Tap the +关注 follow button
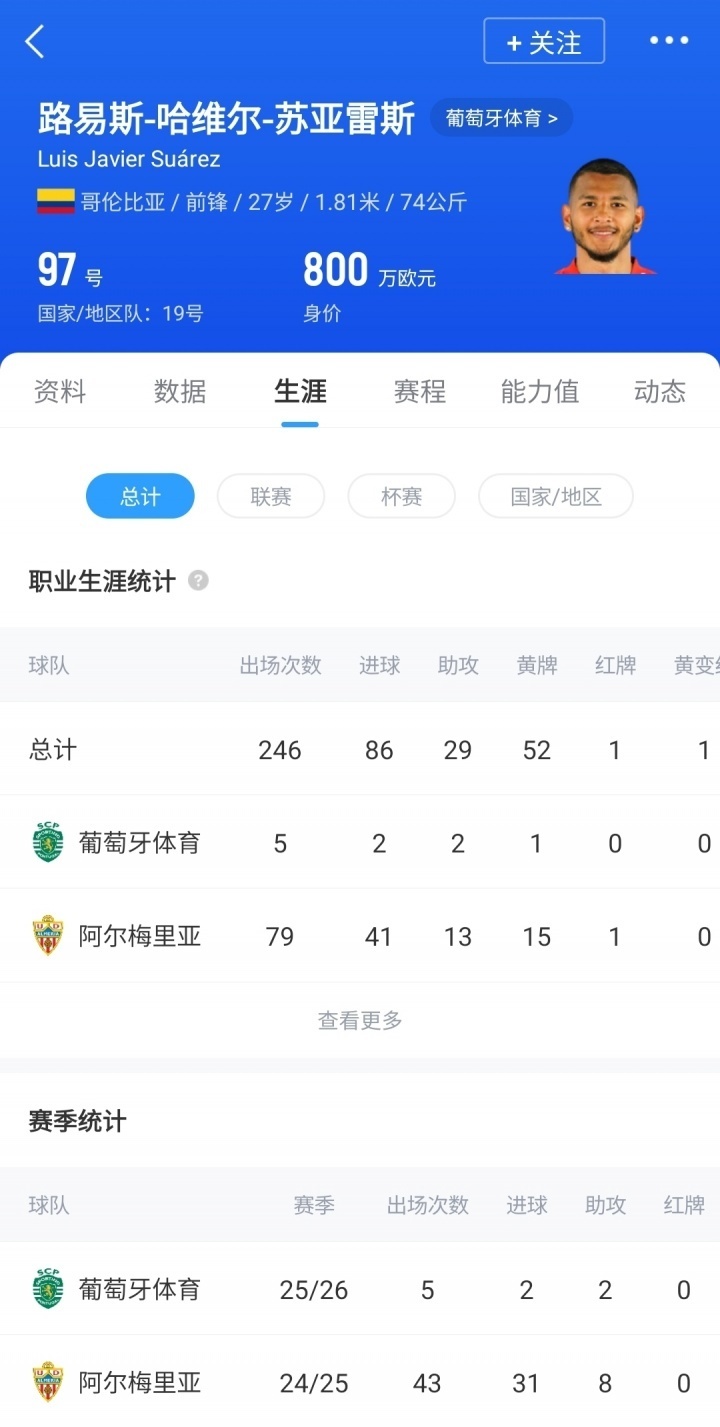 (544, 41)
